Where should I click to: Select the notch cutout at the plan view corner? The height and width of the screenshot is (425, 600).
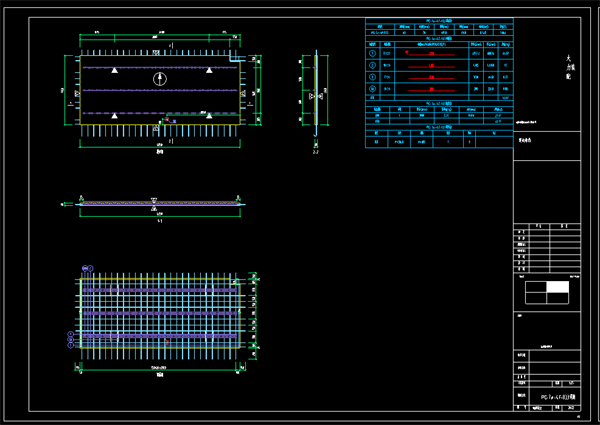[x=235, y=59]
